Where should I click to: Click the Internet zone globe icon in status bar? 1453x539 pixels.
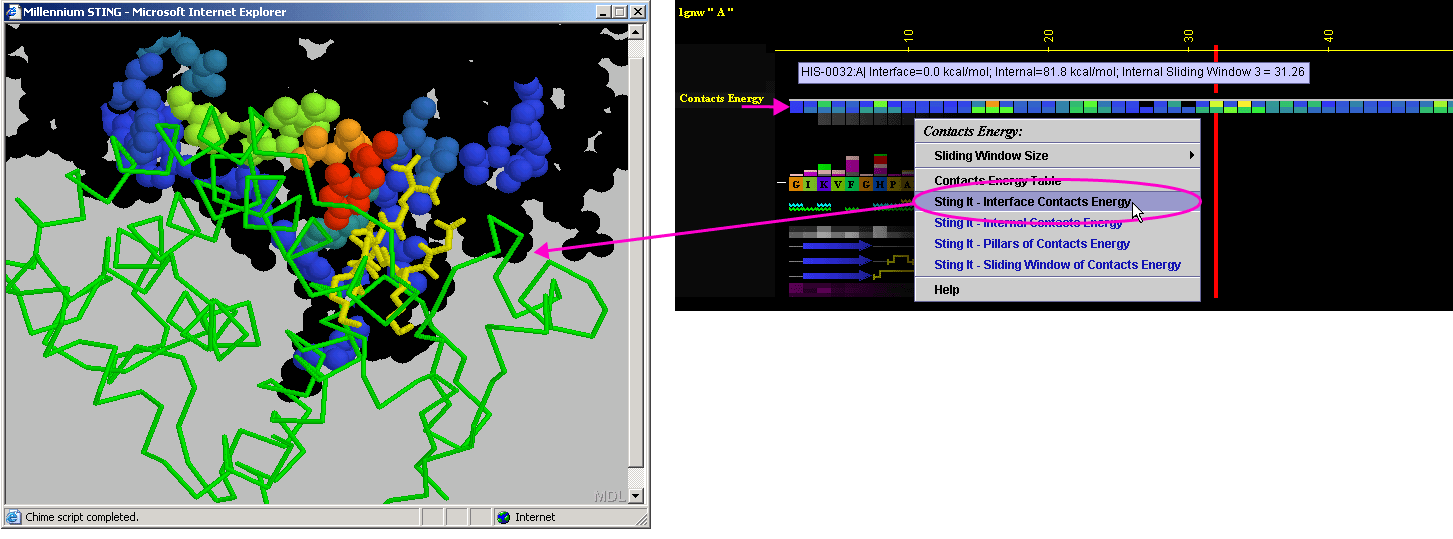coord(503,517)
